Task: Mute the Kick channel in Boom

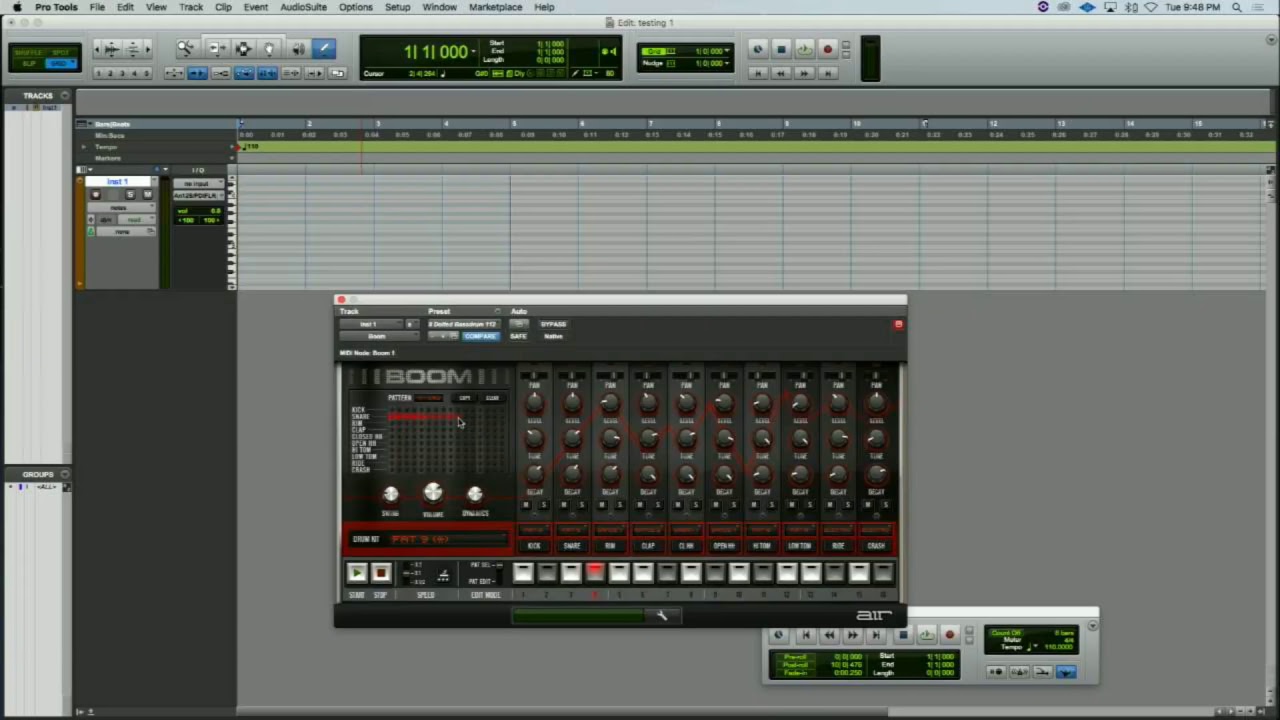Action: coord(526,505)
